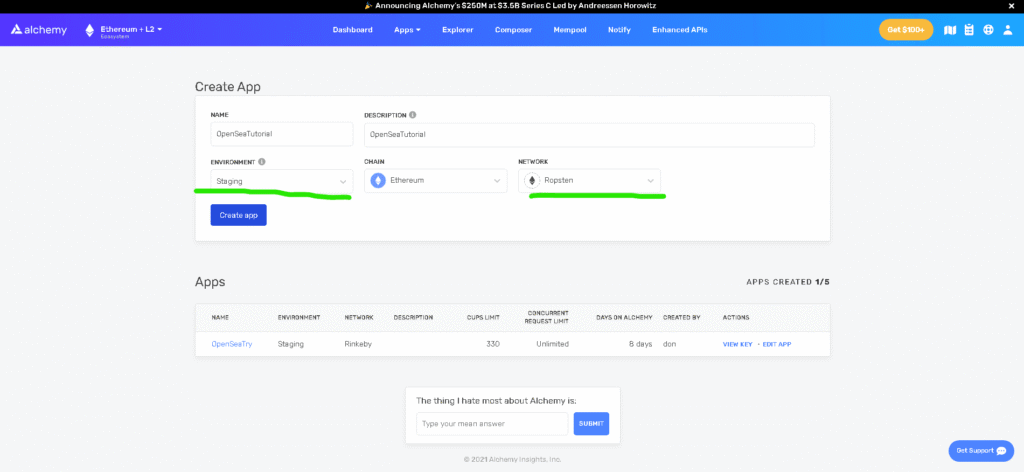1024x472 pixels.
Task: Focus the "Type your mean answer" field
Action: point(492,424)
